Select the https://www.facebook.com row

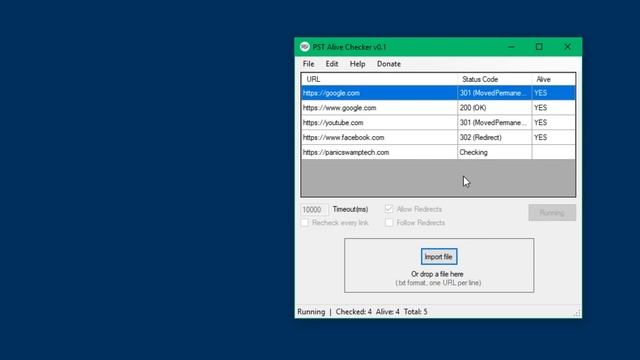pyautogui.click(x=438, y=138)
